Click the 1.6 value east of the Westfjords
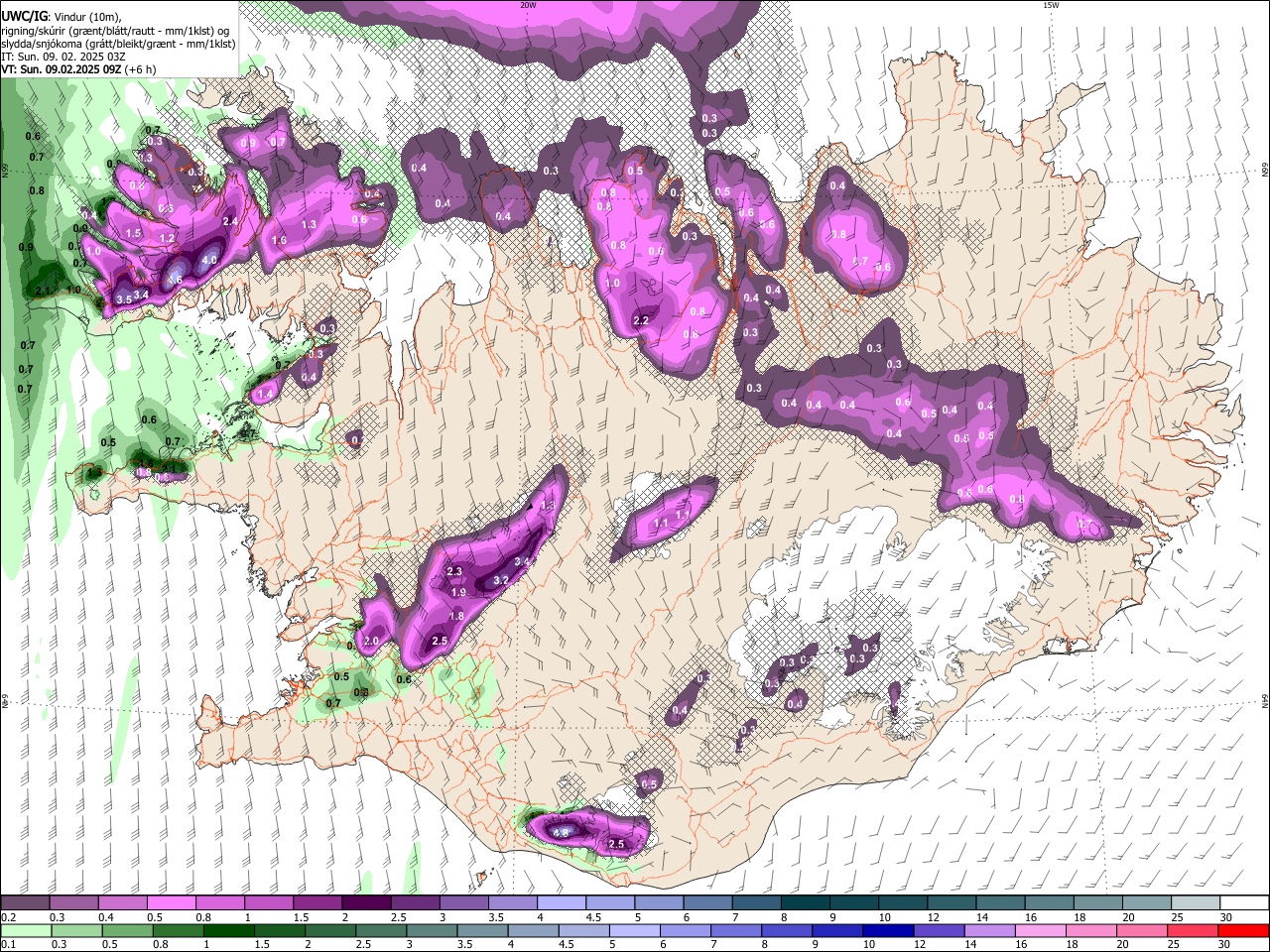1270x952 pixels. (280, 240)
